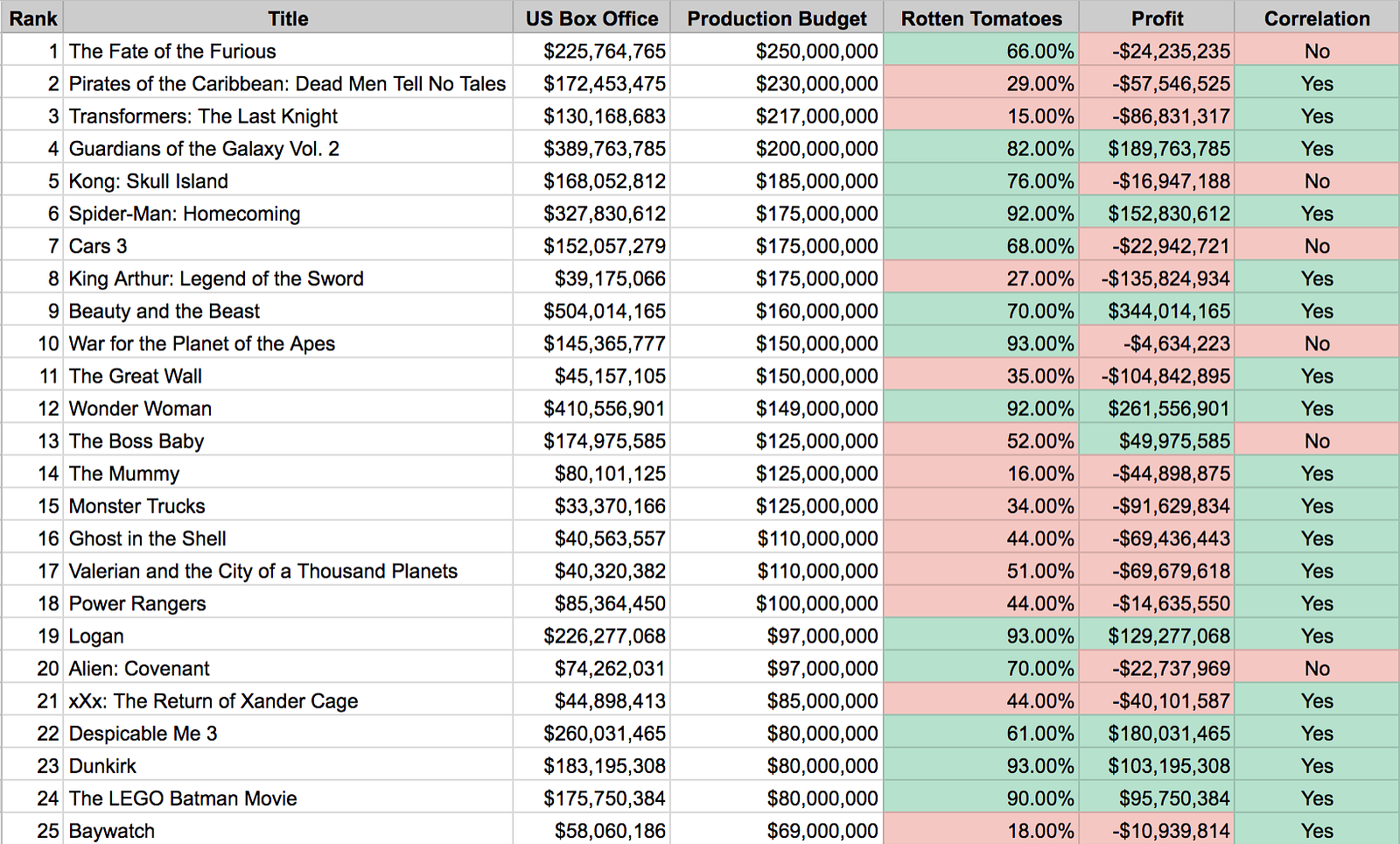Click the cell "The Fate of the Furious"
The width and height of the screenshot is (1400, 844).
point(288,51)
